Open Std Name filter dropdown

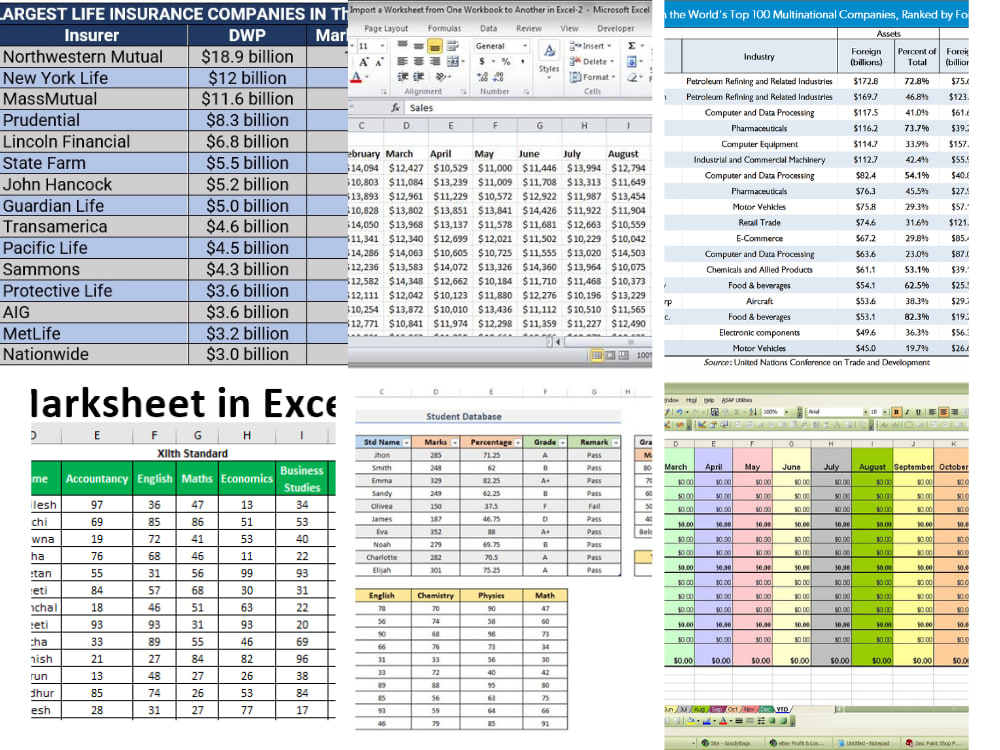click(x=406, y=442)
